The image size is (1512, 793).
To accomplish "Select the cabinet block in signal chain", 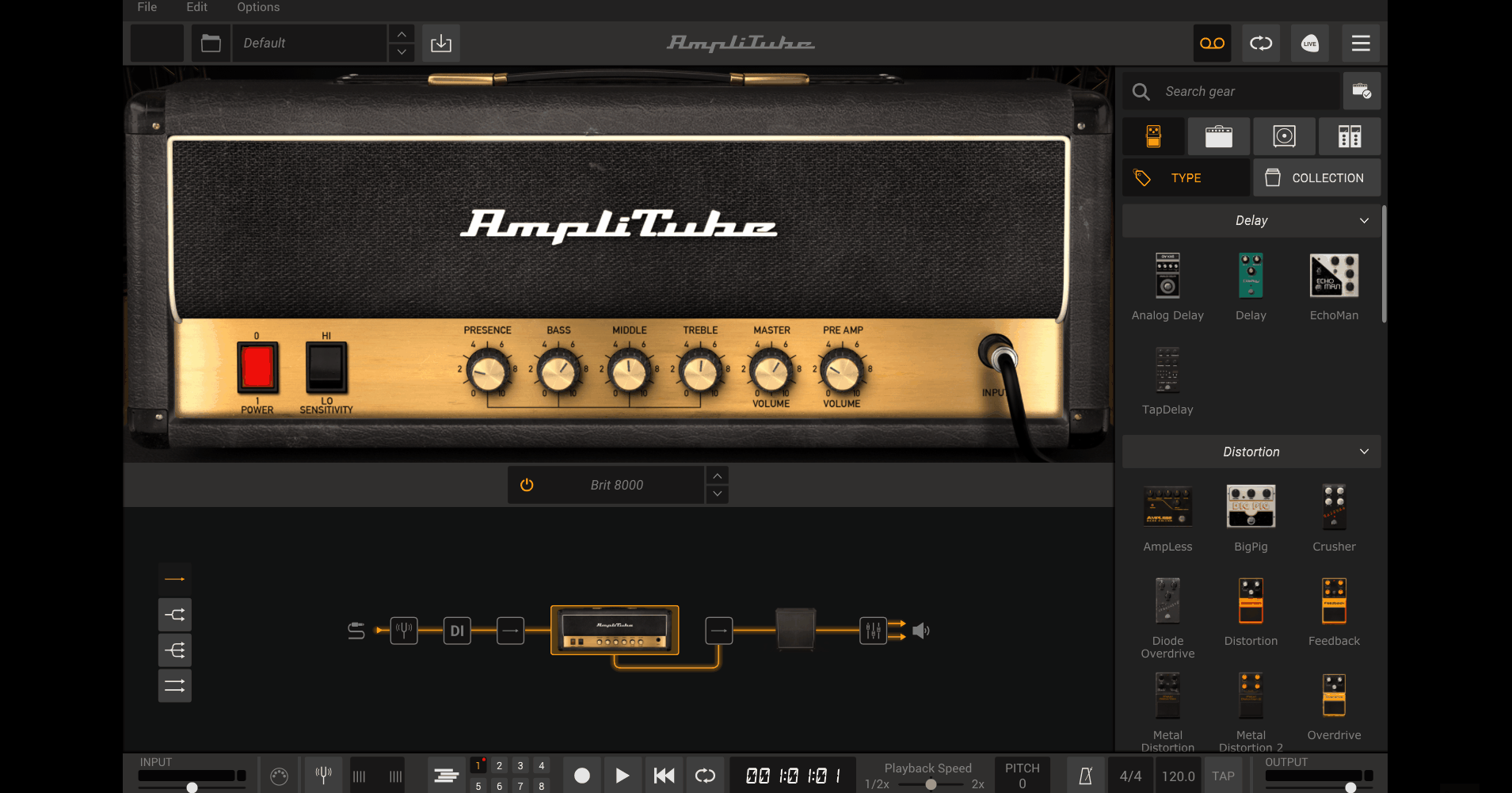I will [x=795, y=629].
